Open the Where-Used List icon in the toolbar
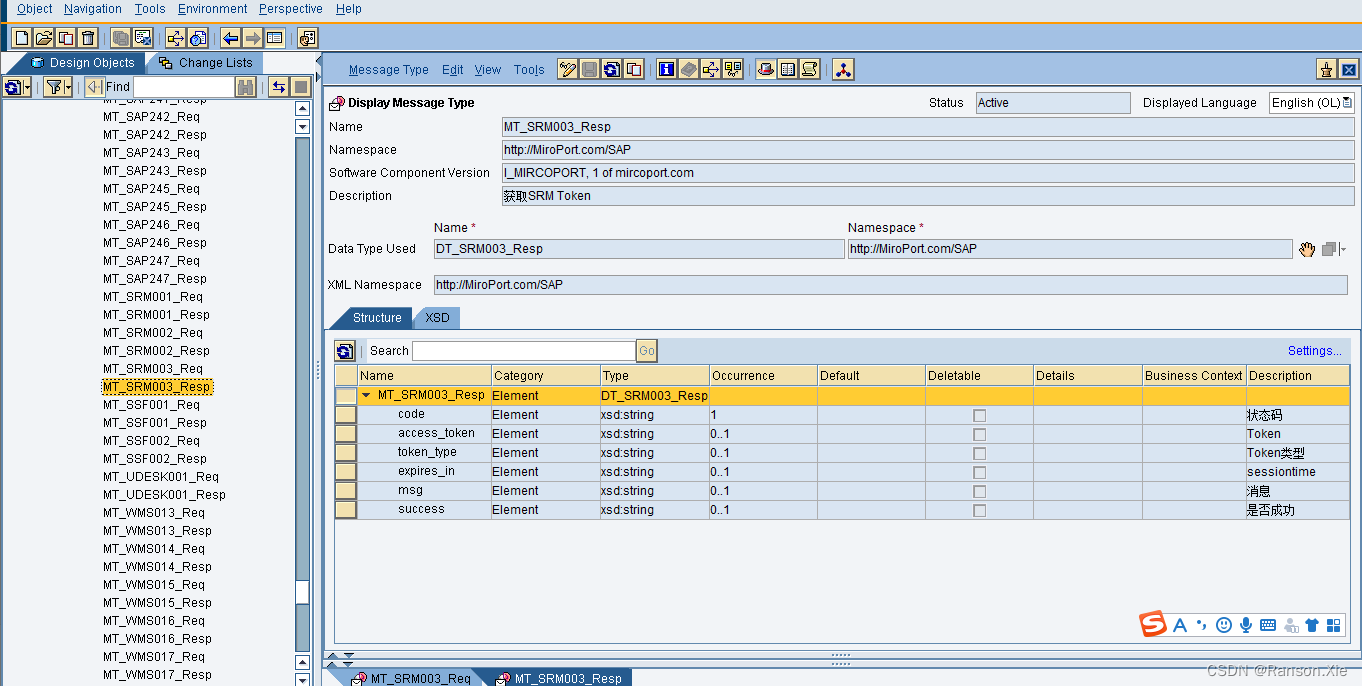Image resolution: width=1362 pixels, height=686 pixels. tap(711, 70)
